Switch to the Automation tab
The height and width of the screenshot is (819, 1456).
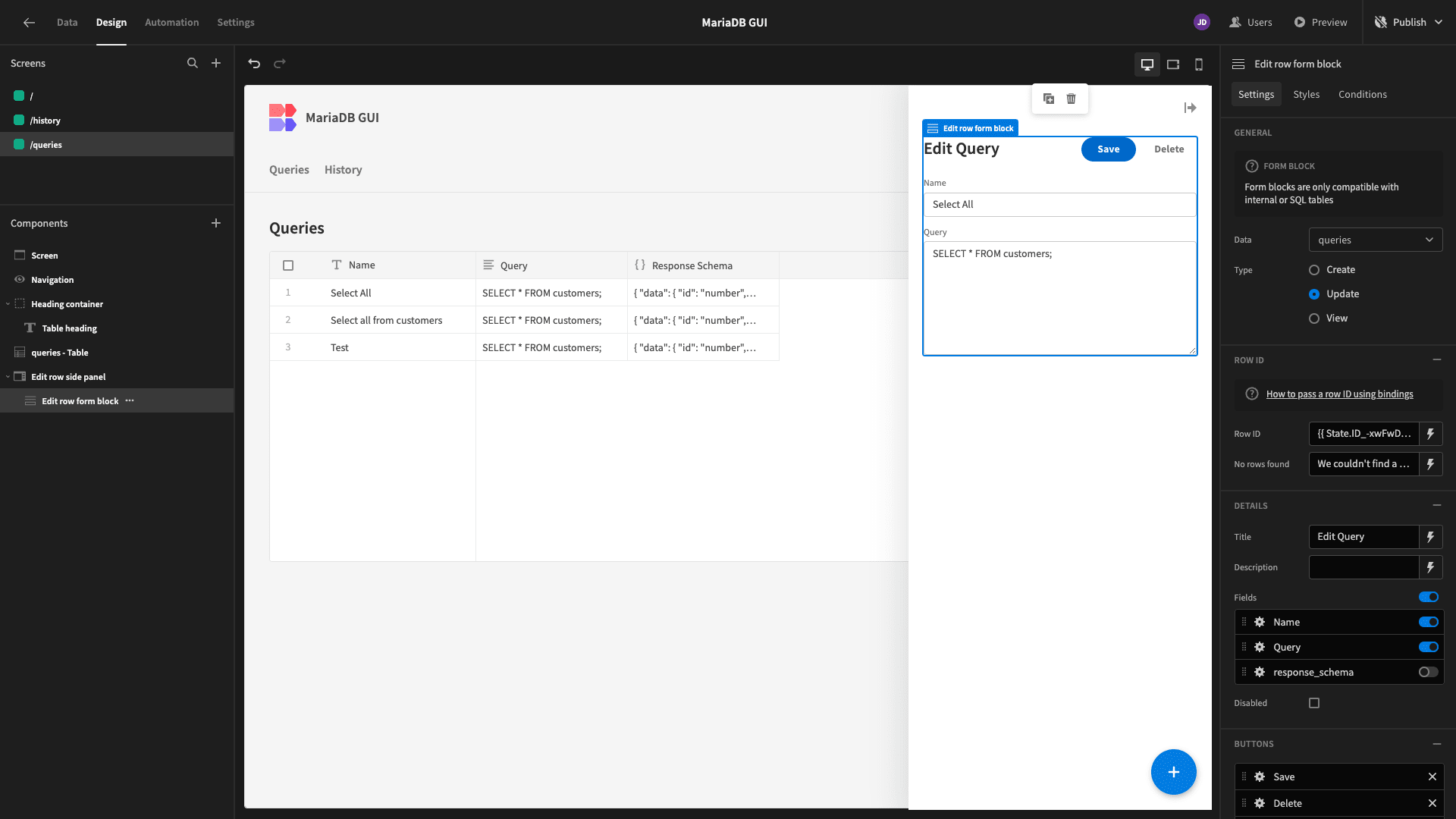pyautogui.click(x=171, y=23)
